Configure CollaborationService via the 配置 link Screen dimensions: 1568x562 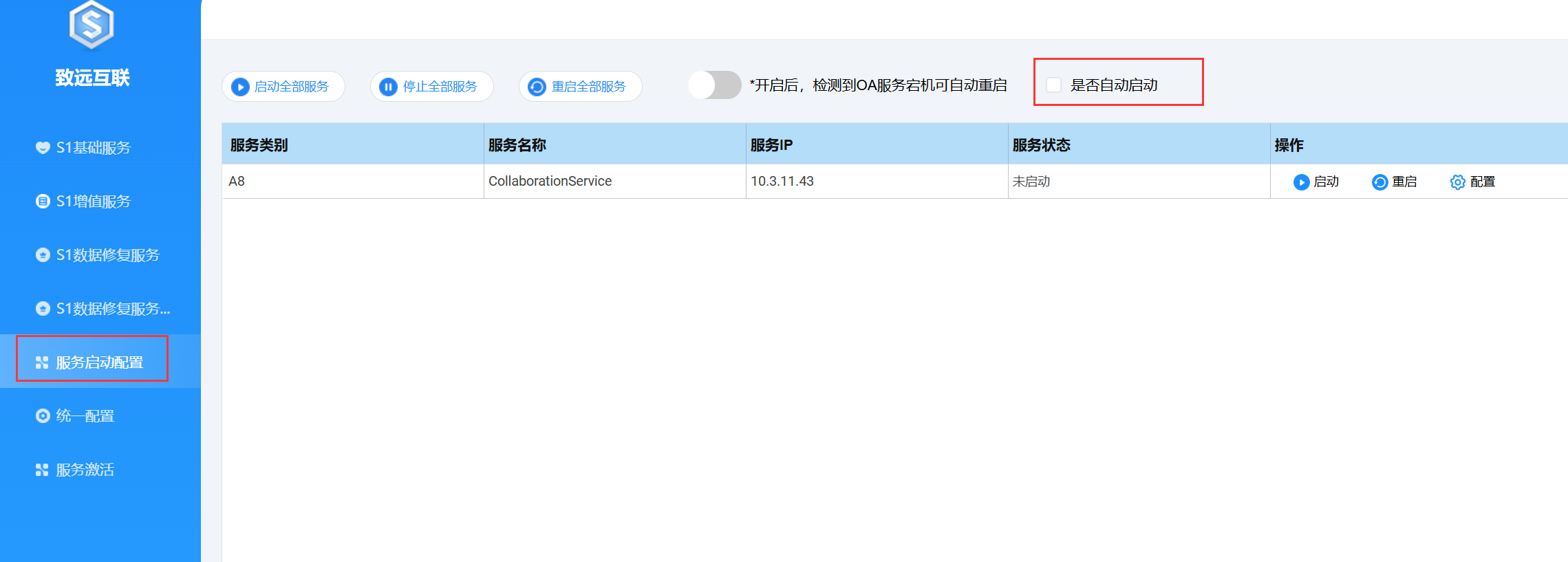1483,182
